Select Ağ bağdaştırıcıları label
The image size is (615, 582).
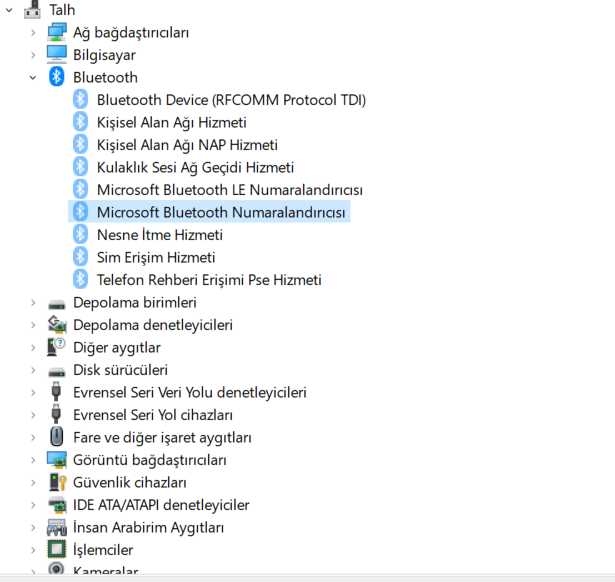point(131,33)
